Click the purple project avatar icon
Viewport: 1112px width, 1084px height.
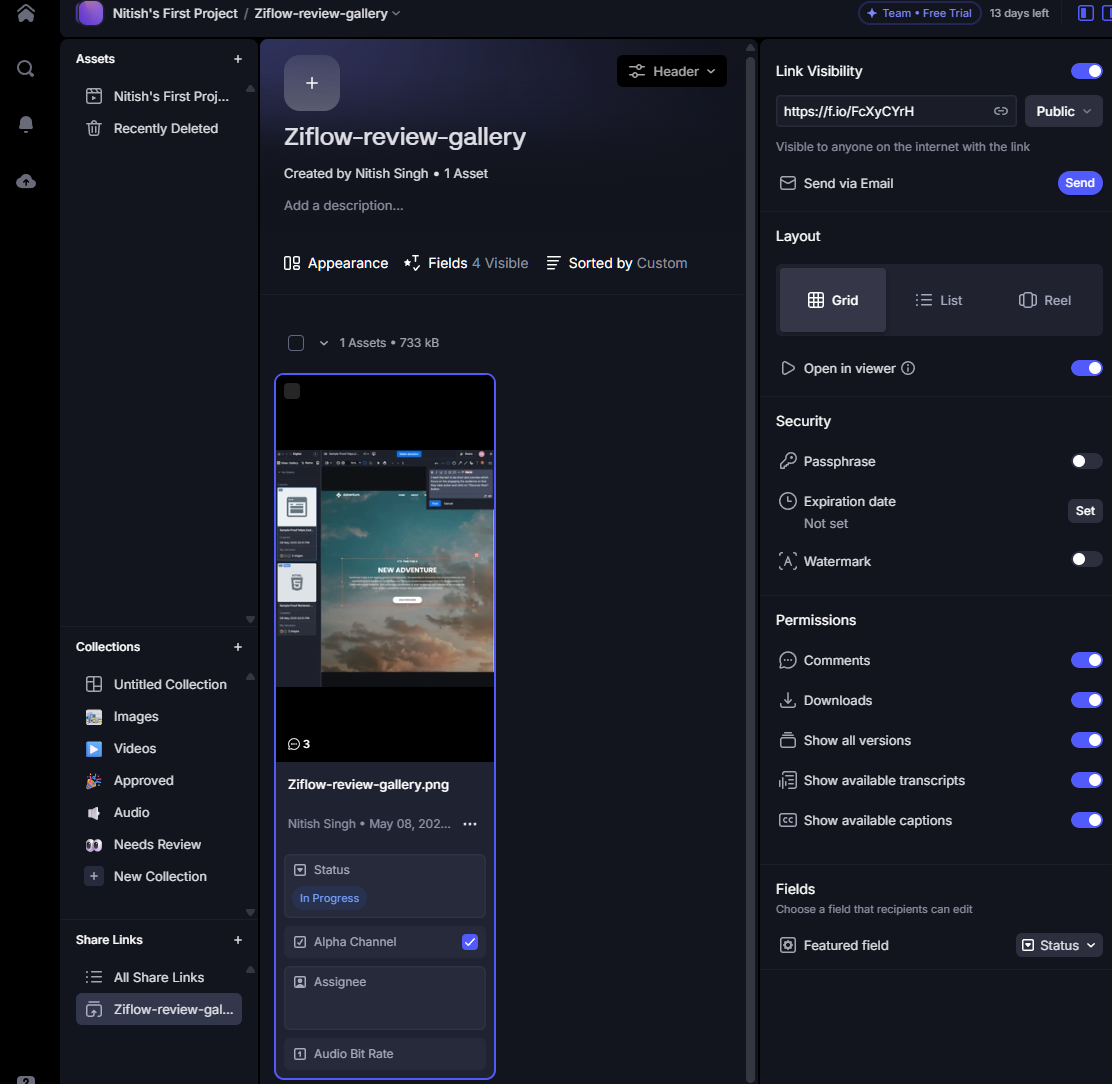click(x=90, y=13)
